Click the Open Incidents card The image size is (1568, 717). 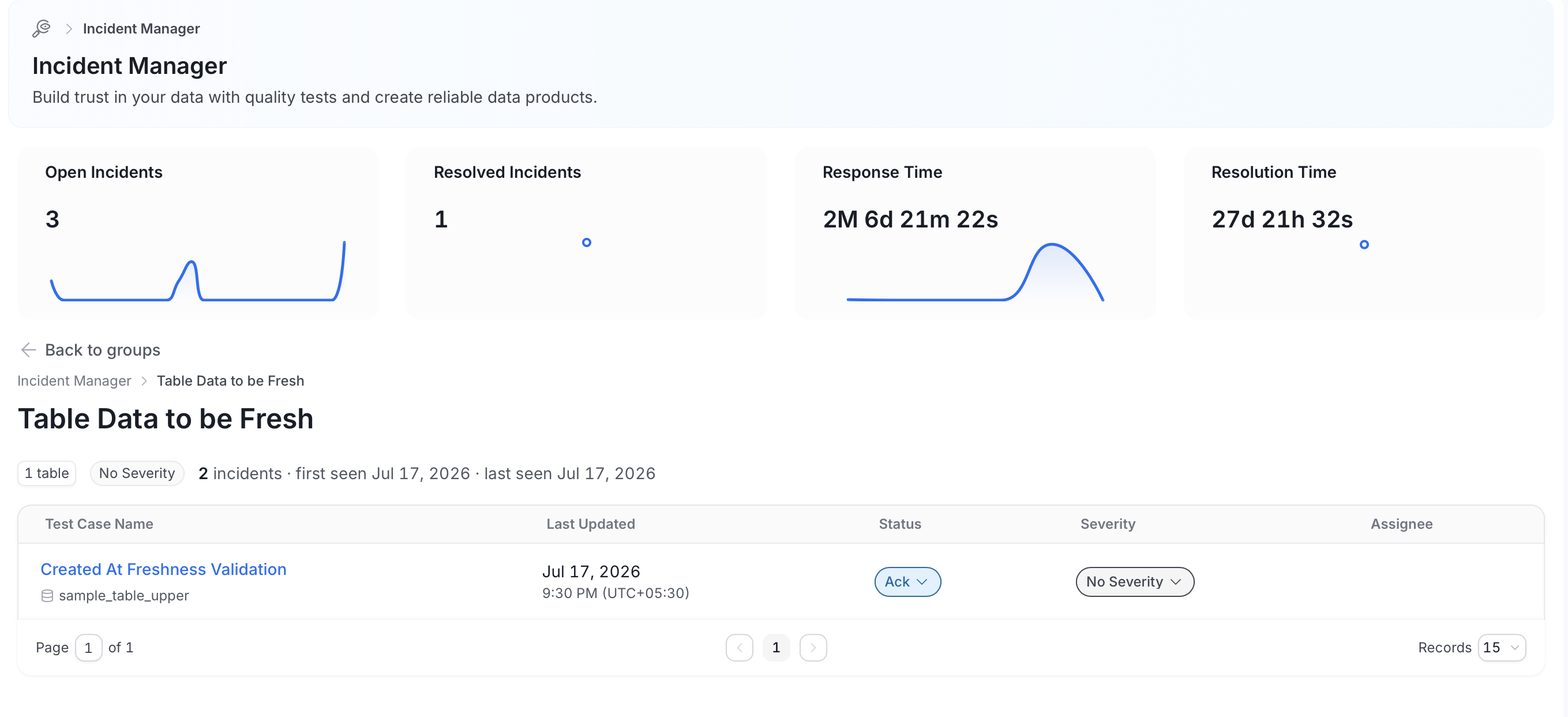198,233
